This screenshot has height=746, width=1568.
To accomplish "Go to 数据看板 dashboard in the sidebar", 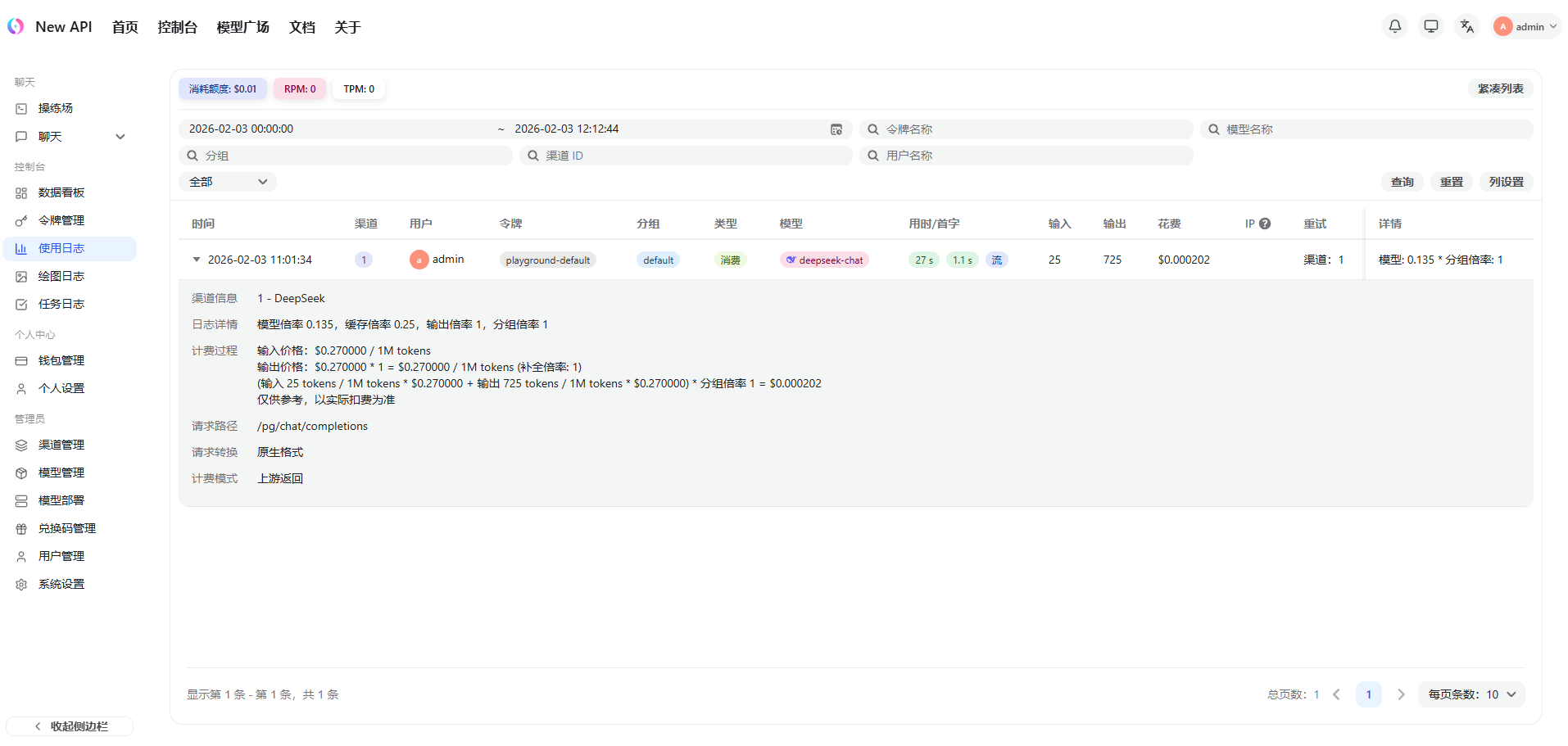I will coord(61,192).
